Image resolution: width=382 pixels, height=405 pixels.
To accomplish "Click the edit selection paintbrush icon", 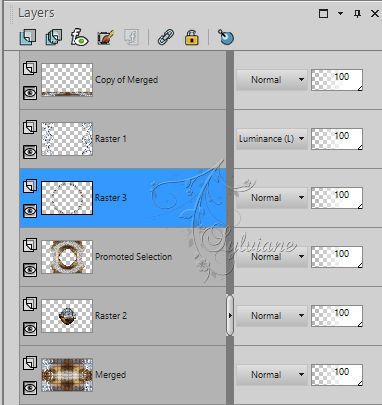I will click(106, 37).
